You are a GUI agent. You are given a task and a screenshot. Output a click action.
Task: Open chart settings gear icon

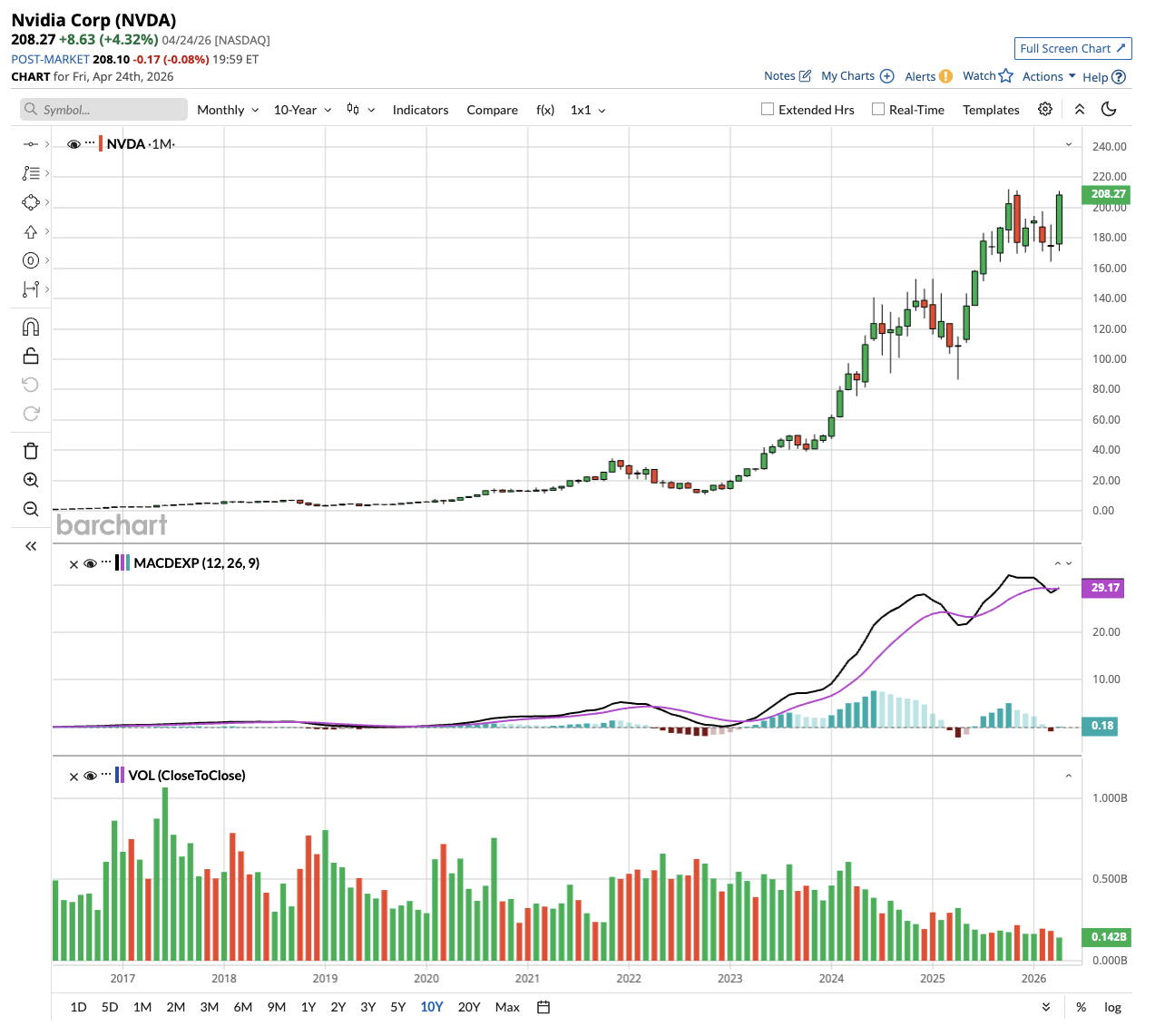coord(1045,109)
